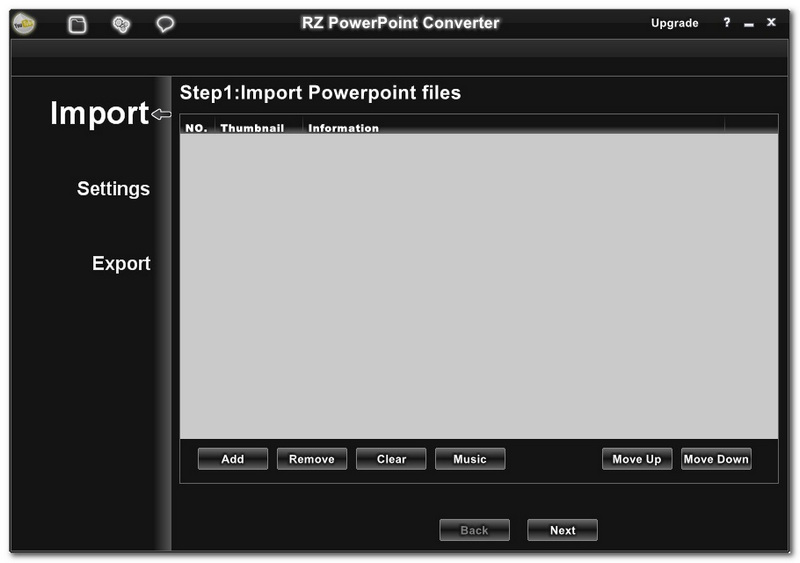Open the gear settings icon in title bar

pyautogui.click(x=121, y=24)
